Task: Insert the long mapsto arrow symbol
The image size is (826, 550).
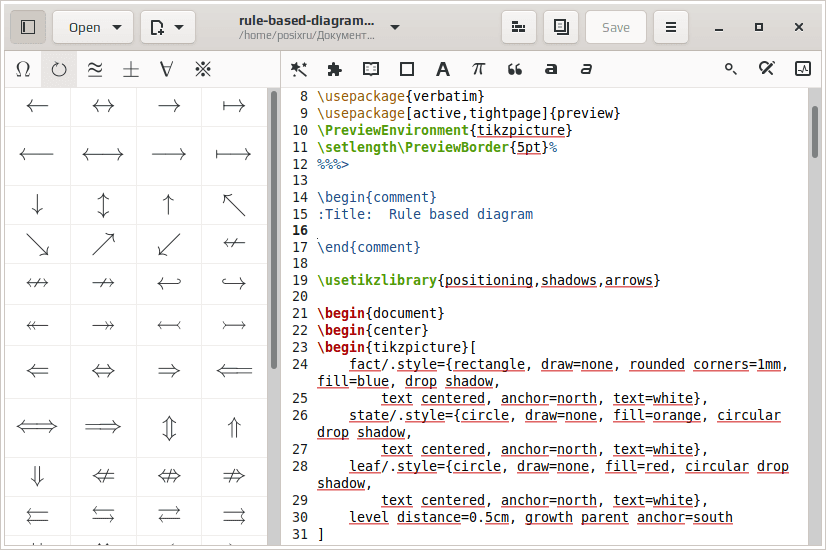Action: pyautogui.click(x=234, y=154)
